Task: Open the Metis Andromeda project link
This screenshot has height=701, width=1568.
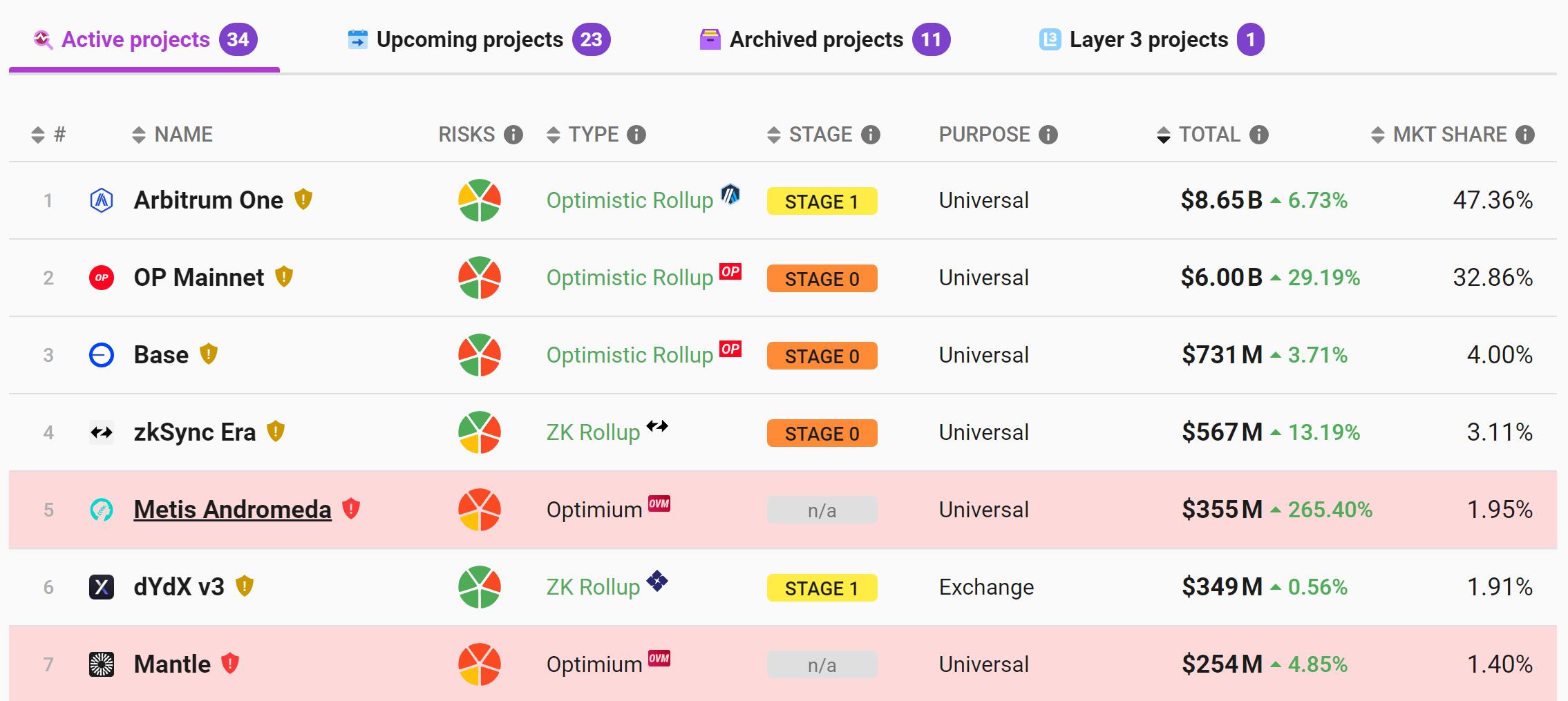Action: point(232,510)
